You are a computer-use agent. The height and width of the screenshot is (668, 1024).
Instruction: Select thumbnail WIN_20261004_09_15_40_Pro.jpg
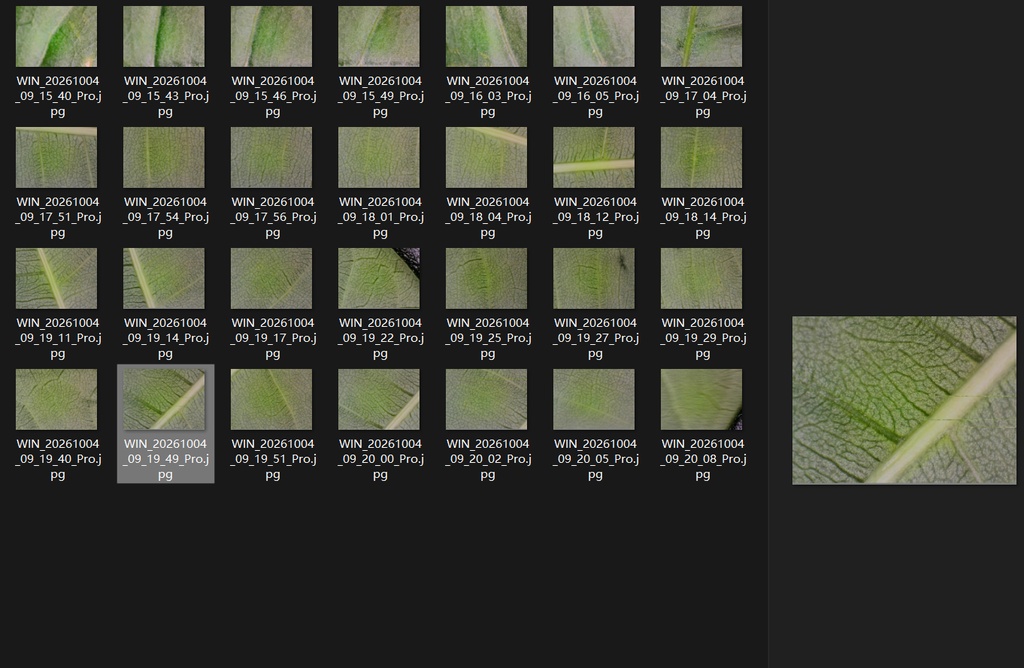point(56,37)
